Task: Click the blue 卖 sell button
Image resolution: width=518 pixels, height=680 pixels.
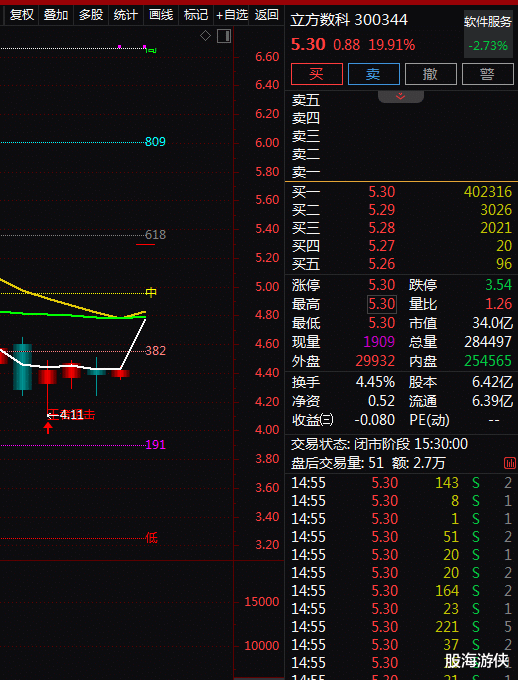Action: pos(374,74)
